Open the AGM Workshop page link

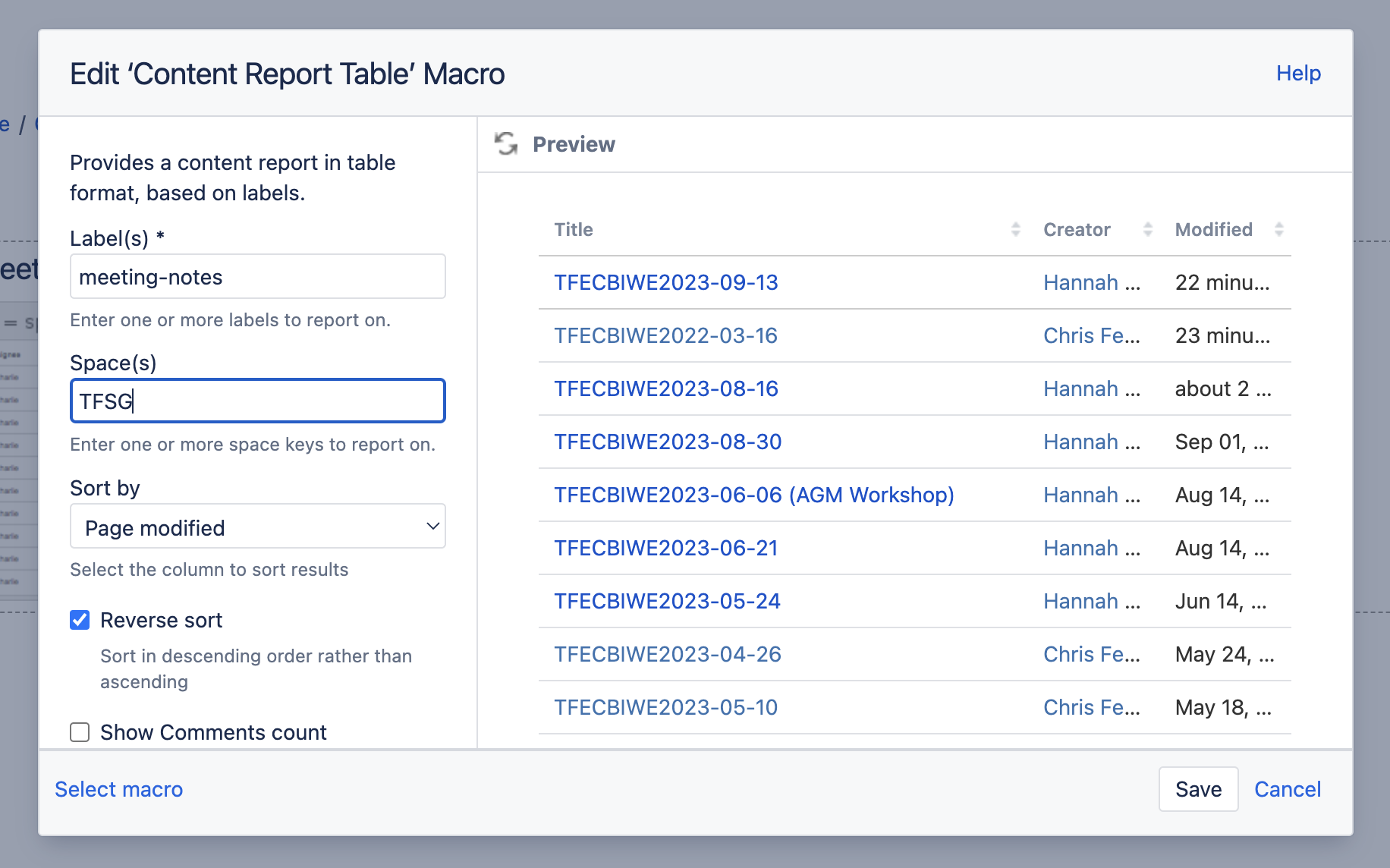tap(754, 495)
